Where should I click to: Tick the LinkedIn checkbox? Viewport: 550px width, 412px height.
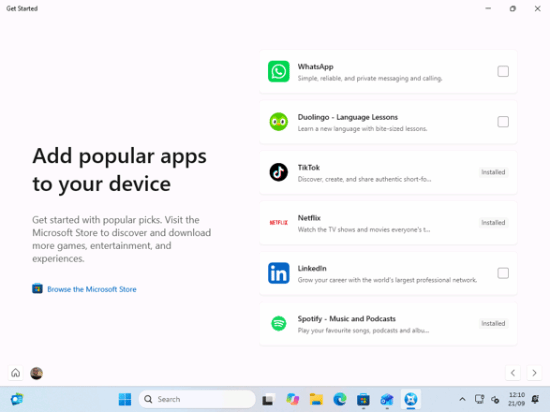pos(503,273)
